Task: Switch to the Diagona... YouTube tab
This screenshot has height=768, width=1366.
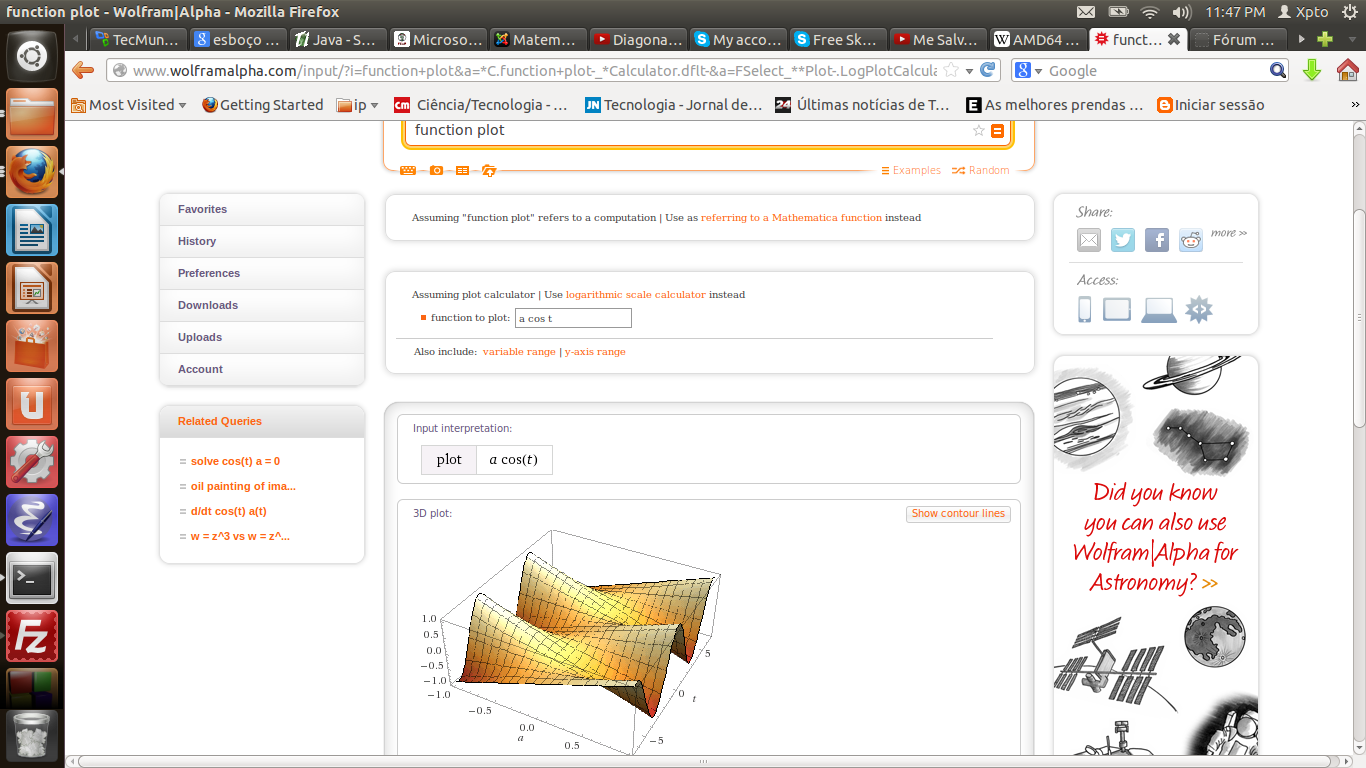Action: [638, 40]
